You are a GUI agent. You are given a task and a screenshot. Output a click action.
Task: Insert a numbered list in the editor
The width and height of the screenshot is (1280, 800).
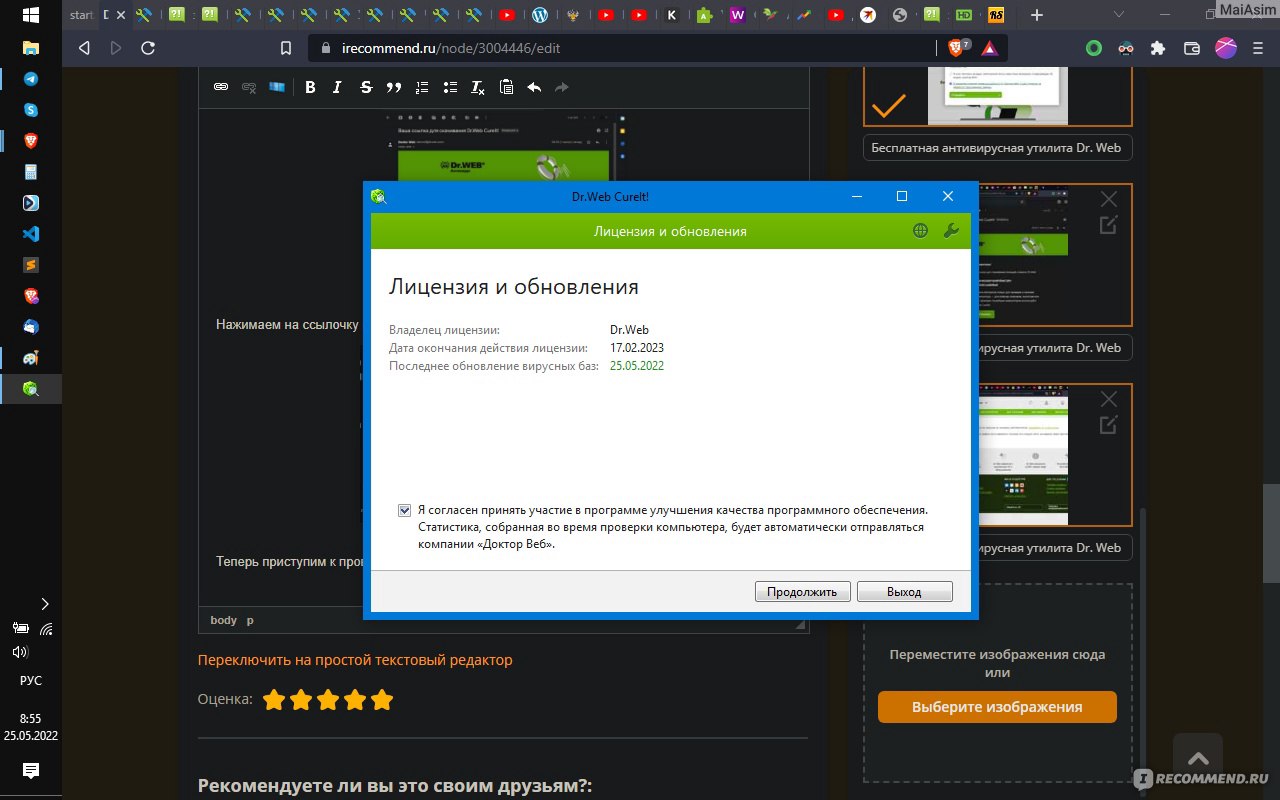tap(422, 88)
